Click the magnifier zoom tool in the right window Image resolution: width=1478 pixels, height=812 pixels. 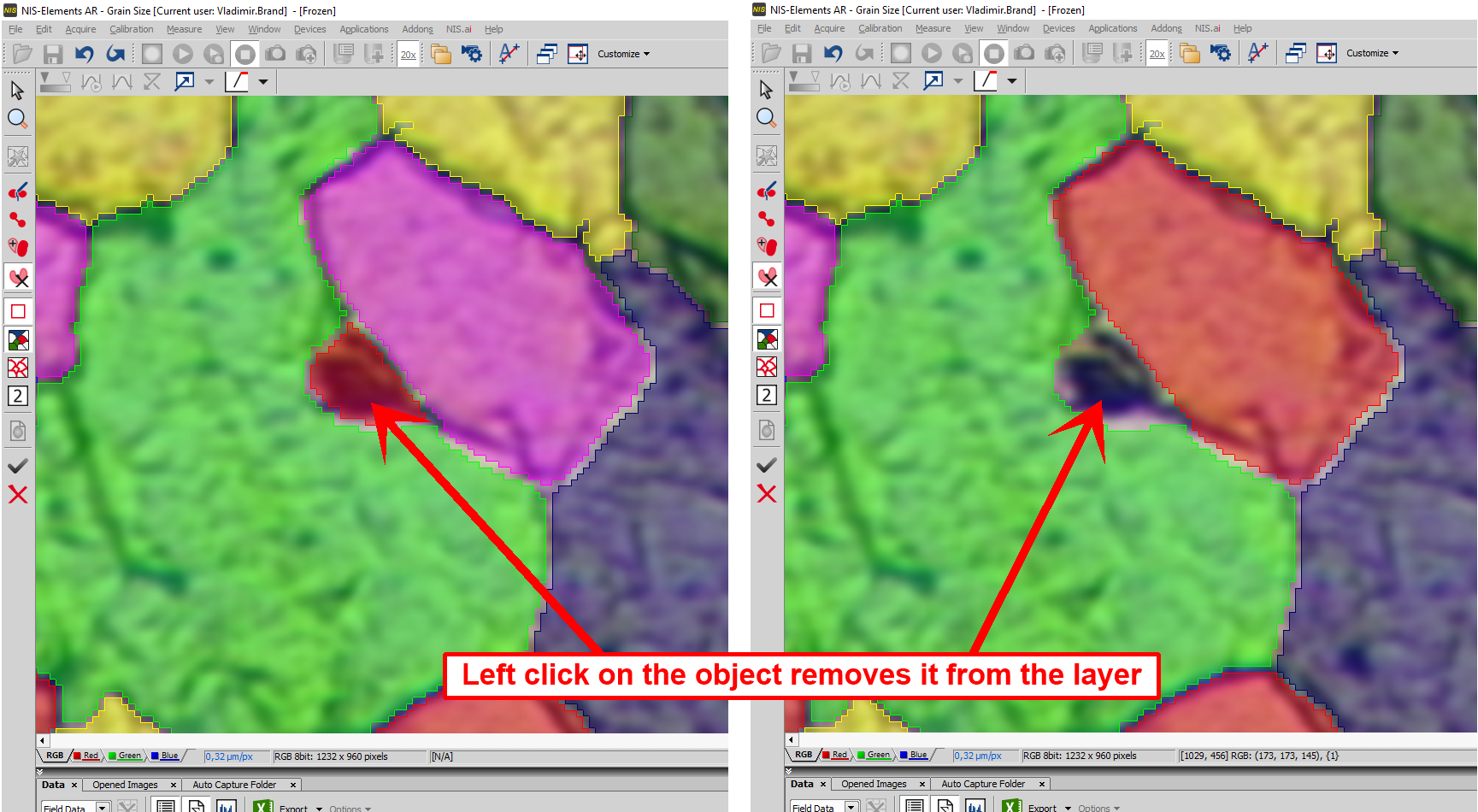[767, 118]
